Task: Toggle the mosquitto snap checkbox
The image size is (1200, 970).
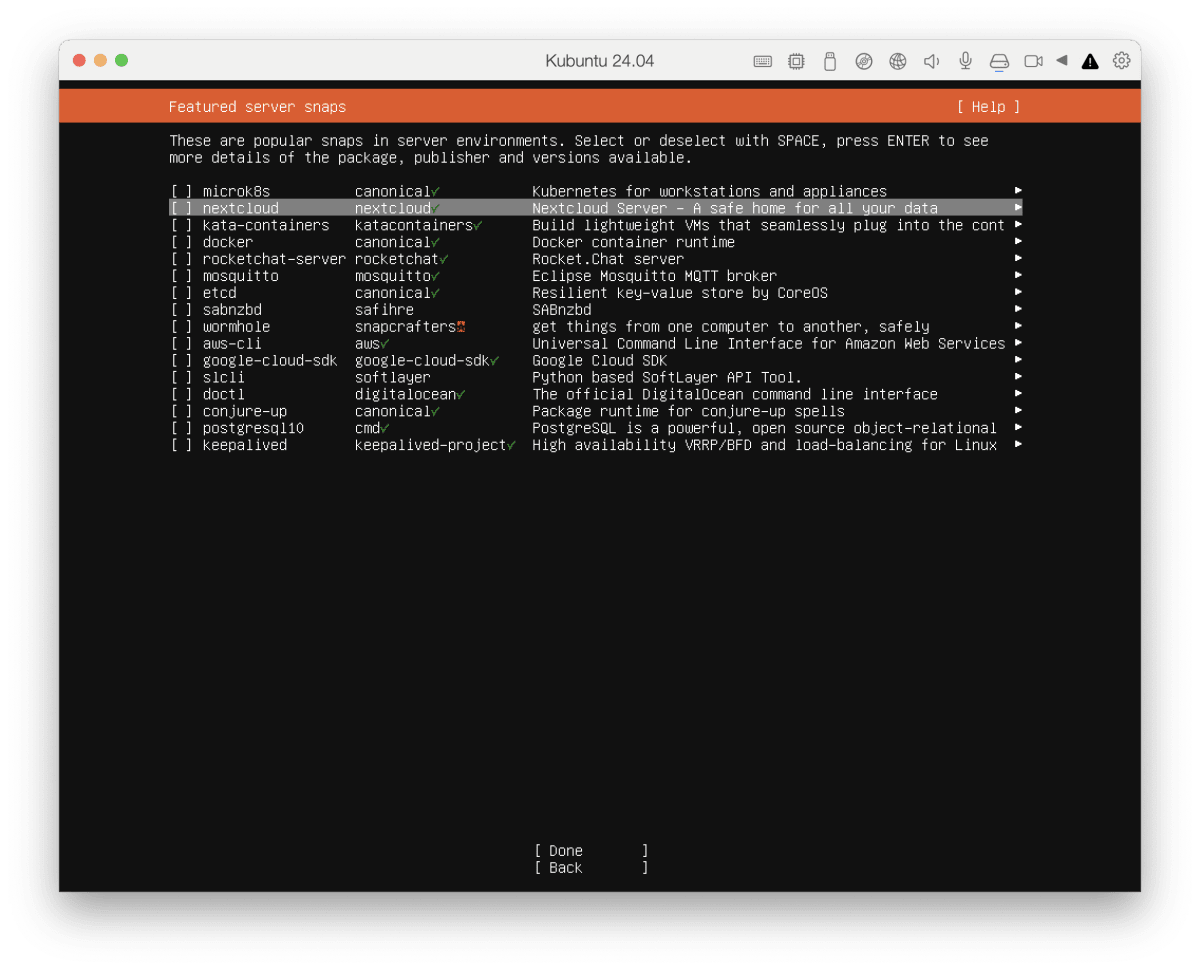Action: click(181, 276)
